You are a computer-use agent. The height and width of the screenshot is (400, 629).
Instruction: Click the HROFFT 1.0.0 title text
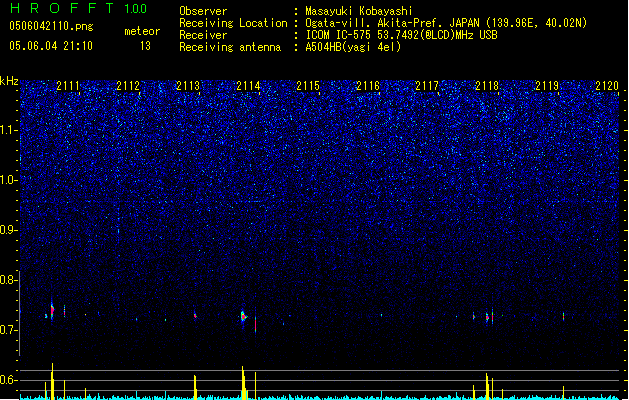pos(79,8)
